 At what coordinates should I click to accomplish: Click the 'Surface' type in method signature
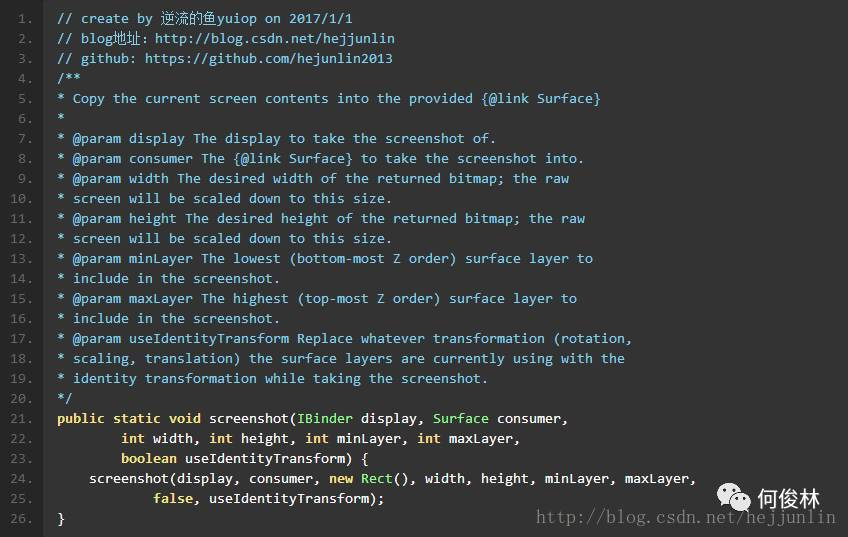(461, 419)
